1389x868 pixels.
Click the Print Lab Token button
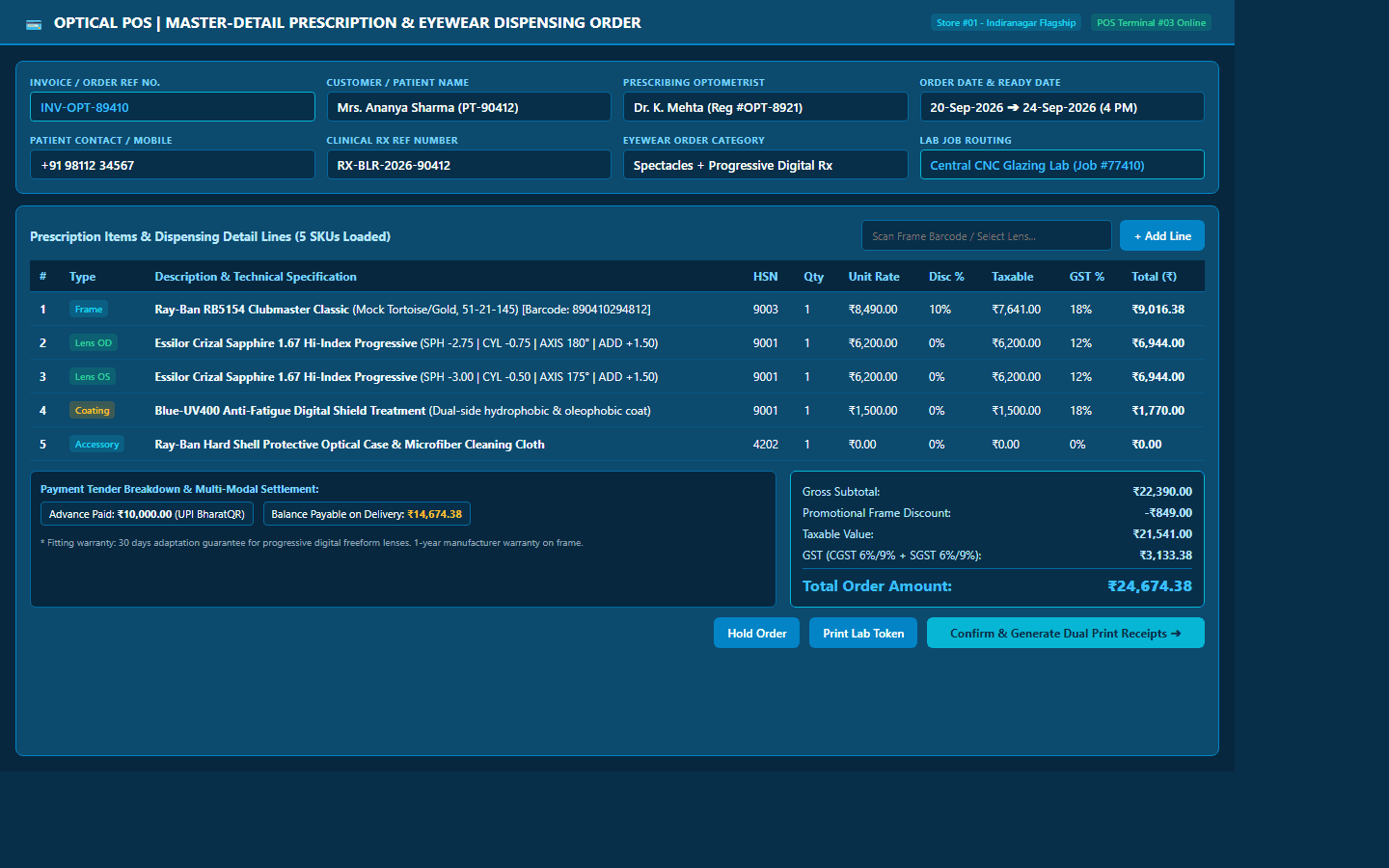point(863,633)
